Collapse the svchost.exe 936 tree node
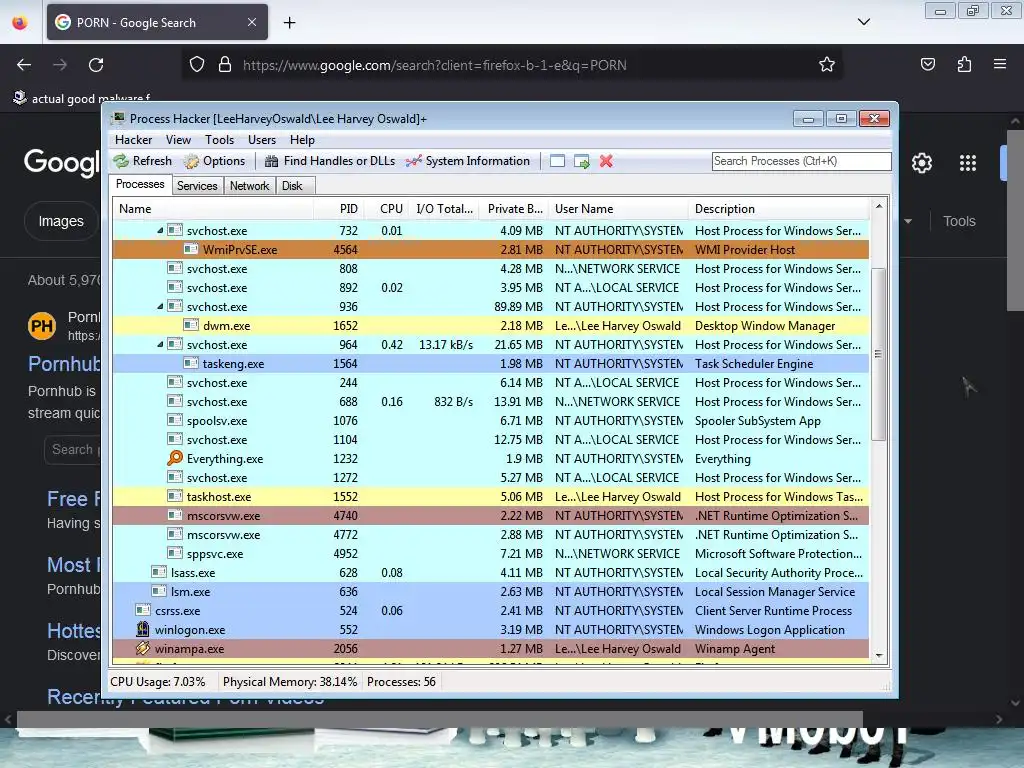Viewport: 1024px width, 768px height. click(x=160, y=306)
